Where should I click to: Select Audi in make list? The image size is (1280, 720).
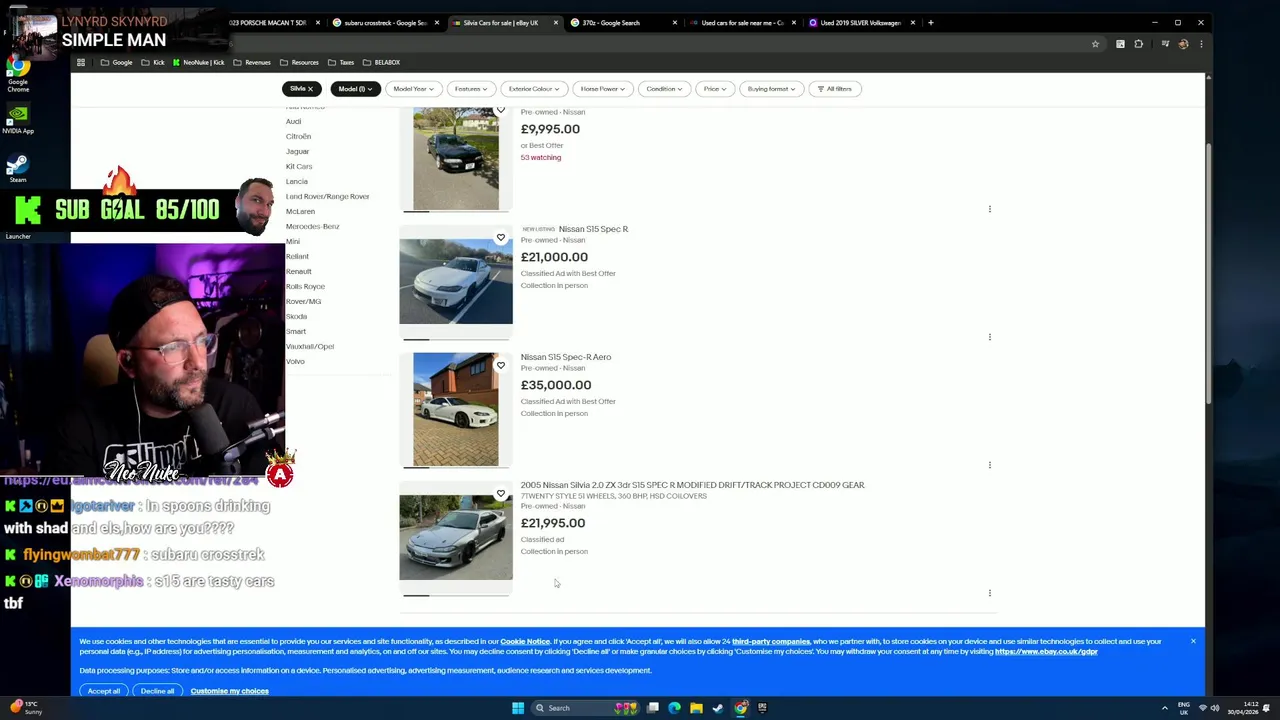click(293, 121)
